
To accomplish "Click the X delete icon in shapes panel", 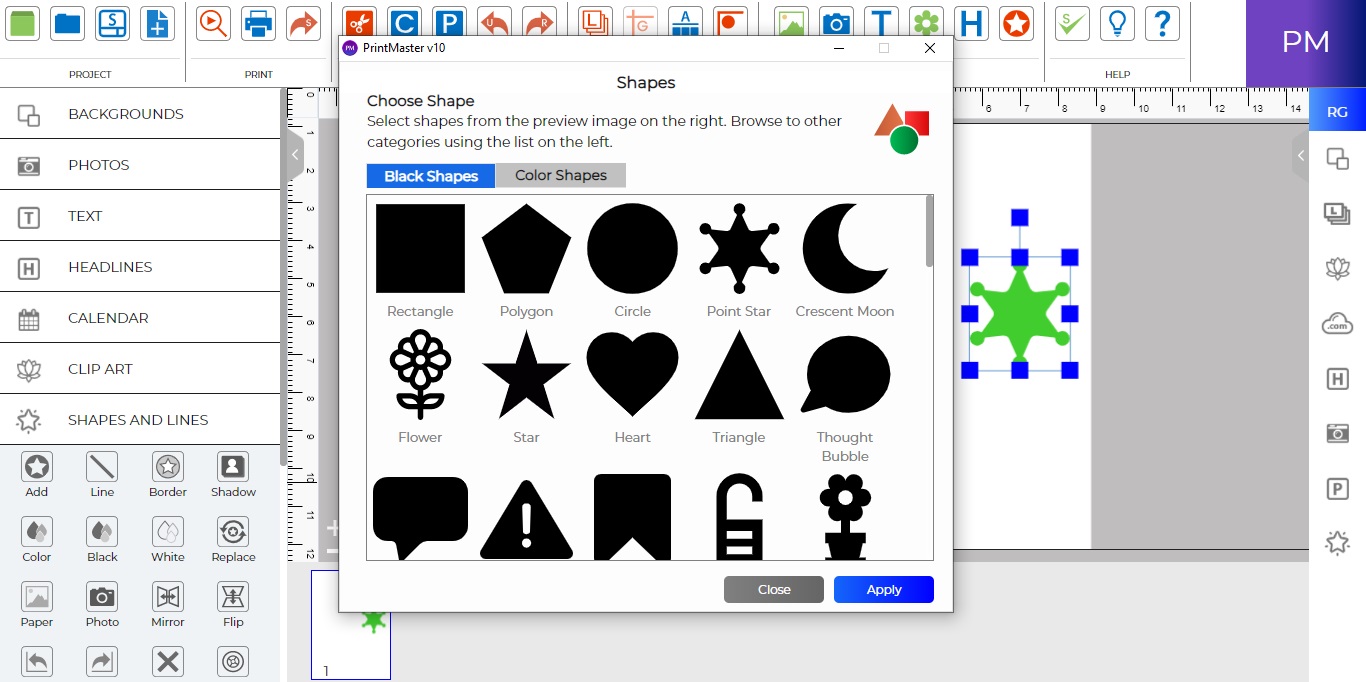I will click(168, 662).
